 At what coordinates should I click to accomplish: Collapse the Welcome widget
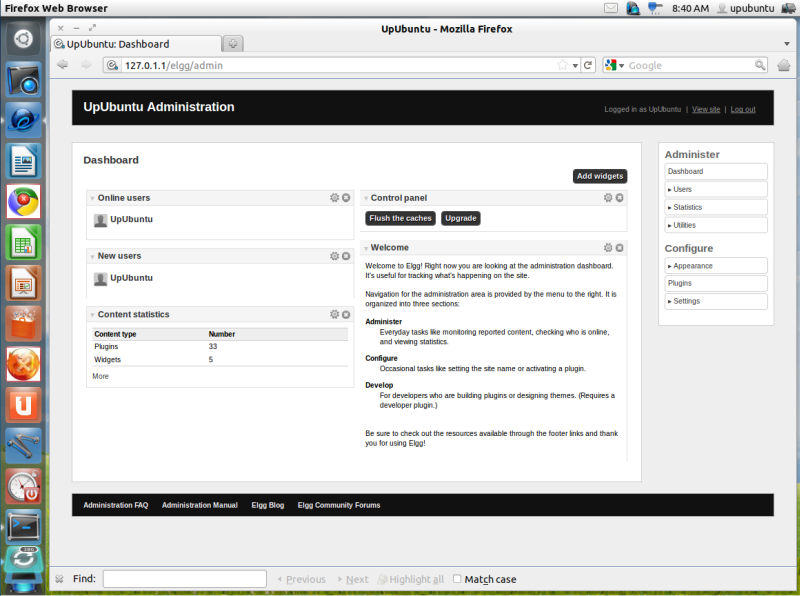(x=366, y=249)
